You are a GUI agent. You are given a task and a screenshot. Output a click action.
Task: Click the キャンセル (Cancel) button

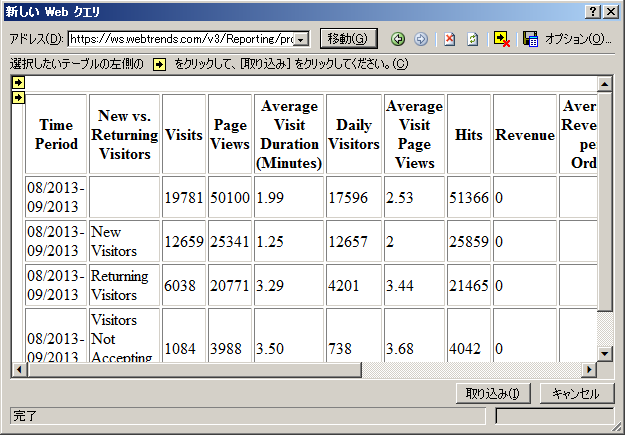tap(575, 393)
